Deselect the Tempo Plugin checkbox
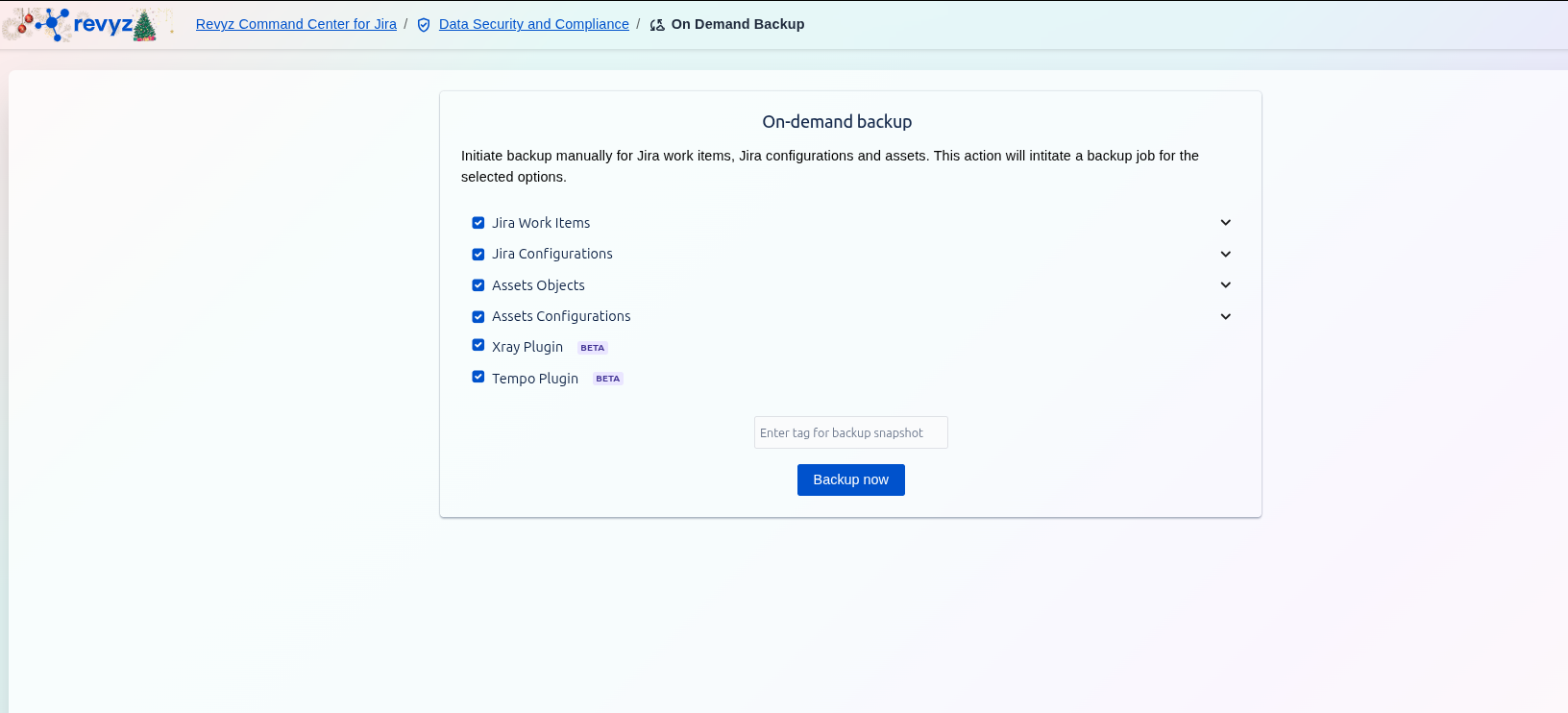Viewport: 1568px width, 713px height. point(478,377)
